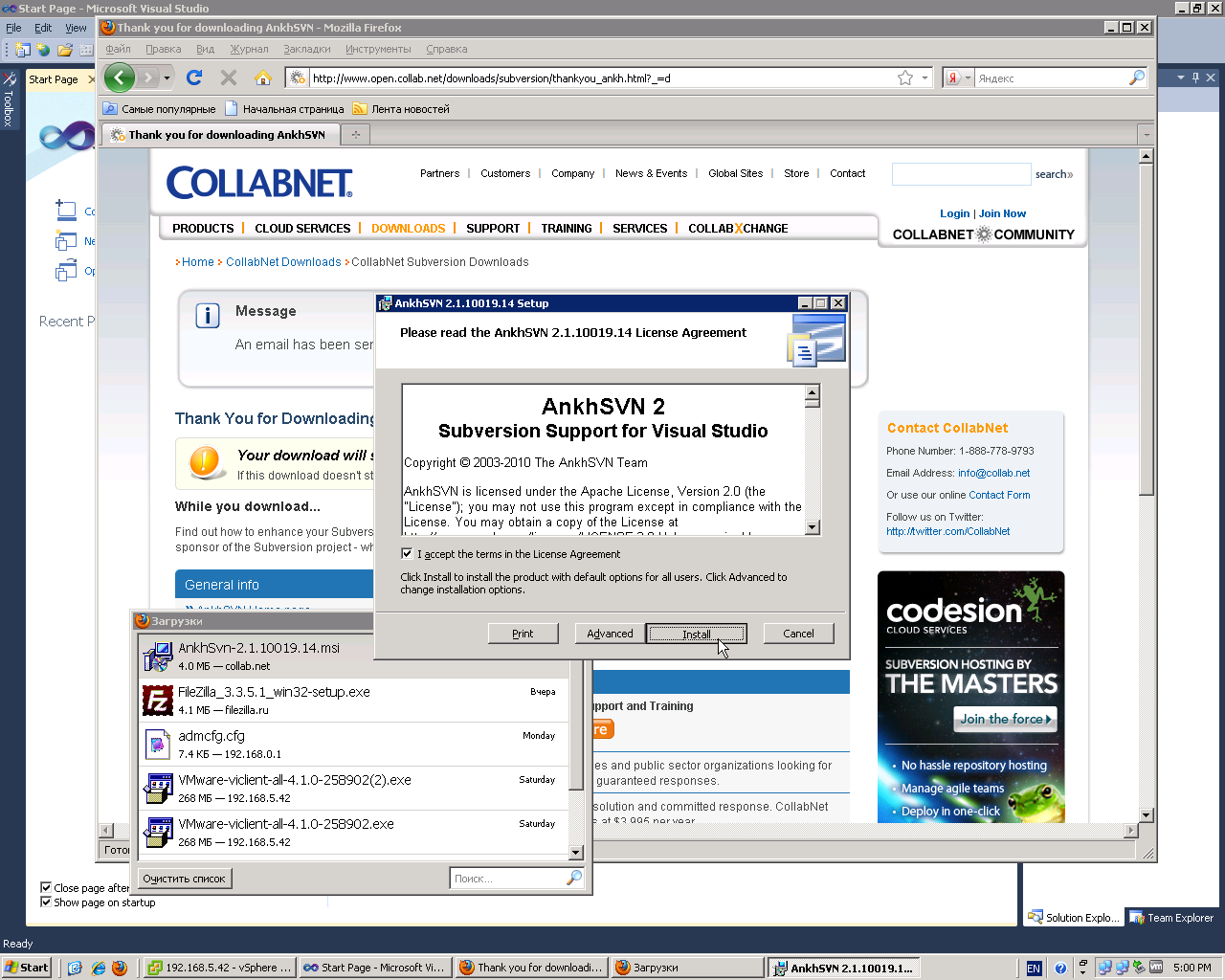The height and width of the screenshot is (980, 1225).
Task: Switch to the Team Explorer tab
Action: pos(1171,917)
